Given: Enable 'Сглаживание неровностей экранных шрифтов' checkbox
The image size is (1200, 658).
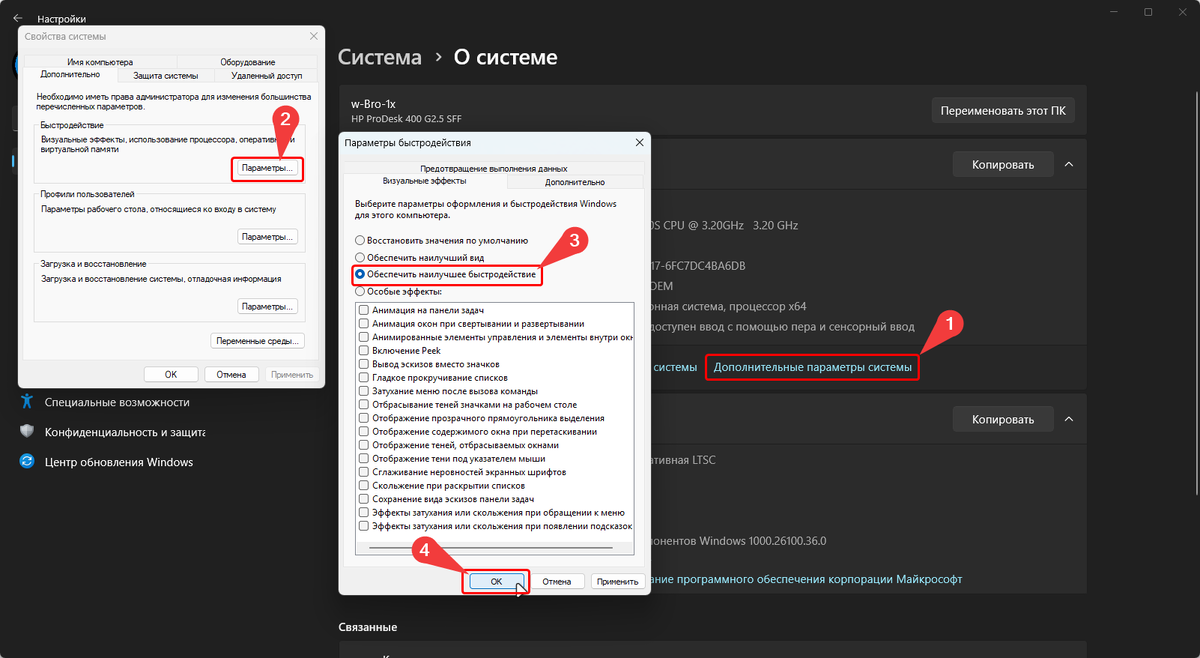Looking at the screenshot, I should point(364,472).
